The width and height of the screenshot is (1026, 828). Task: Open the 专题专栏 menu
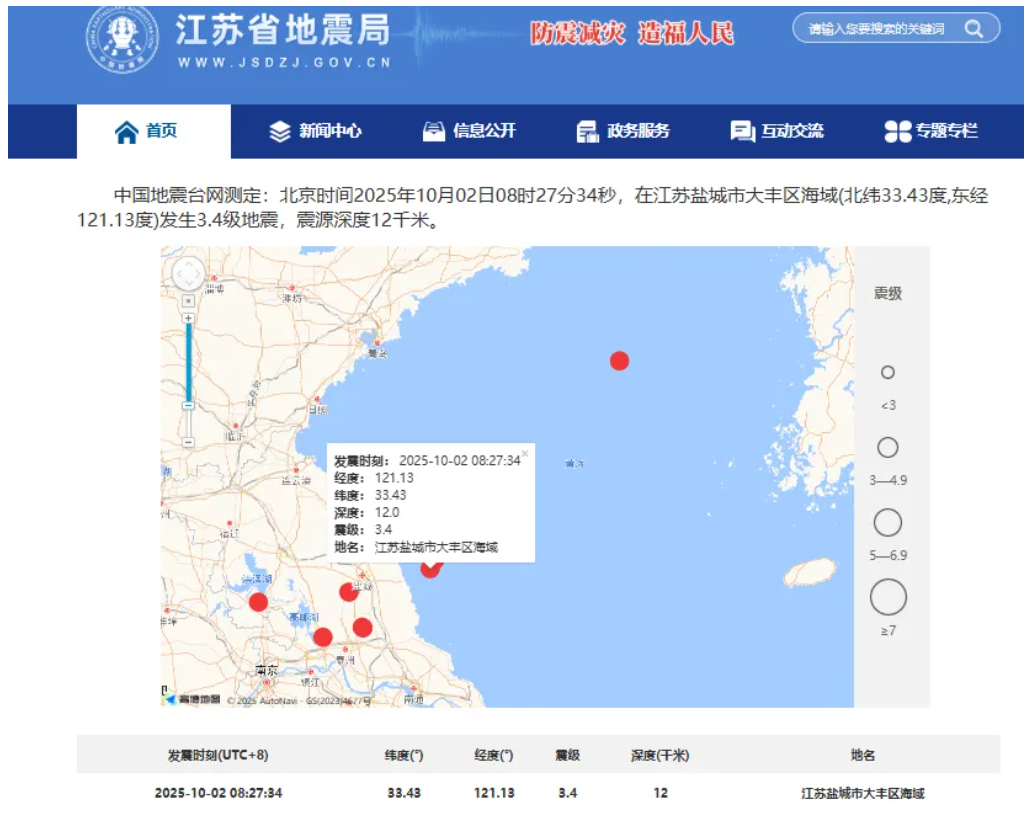click(931, 131)
